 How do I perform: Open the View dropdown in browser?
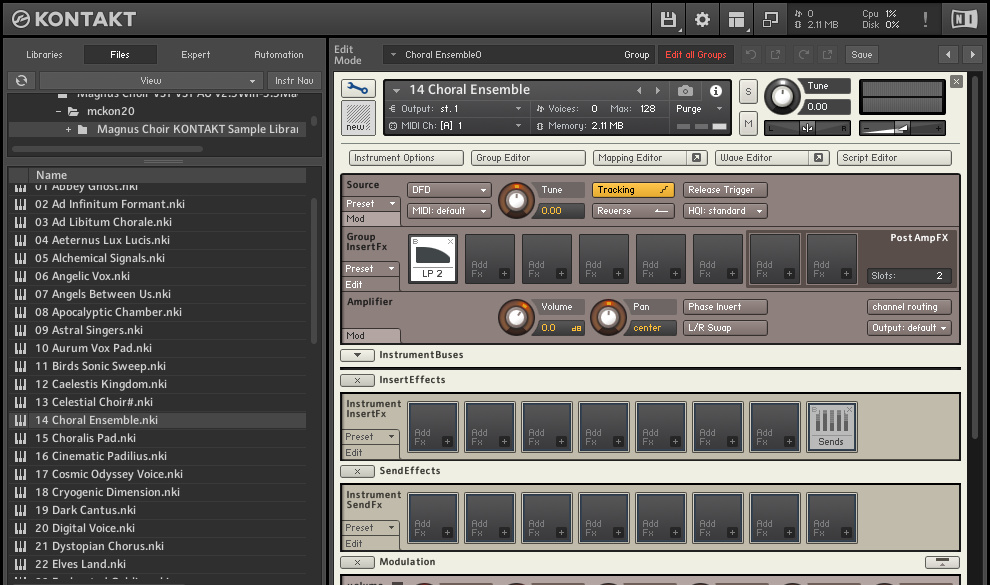[x=150, y=80]
